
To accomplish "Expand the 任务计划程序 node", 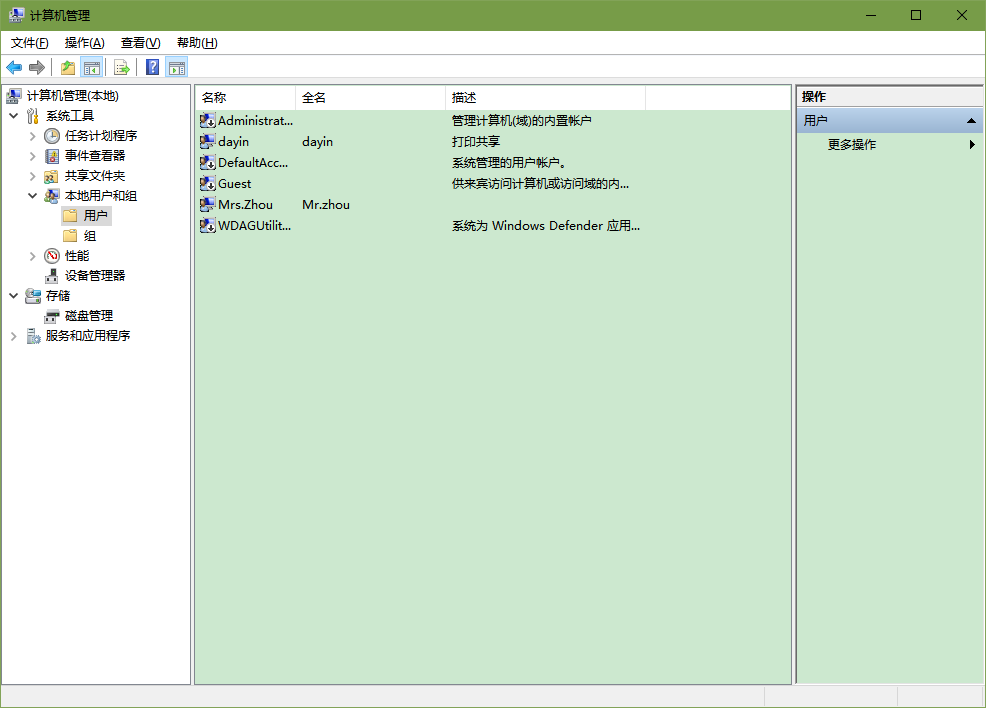I will pyautogui.click(x=33, y=136).
